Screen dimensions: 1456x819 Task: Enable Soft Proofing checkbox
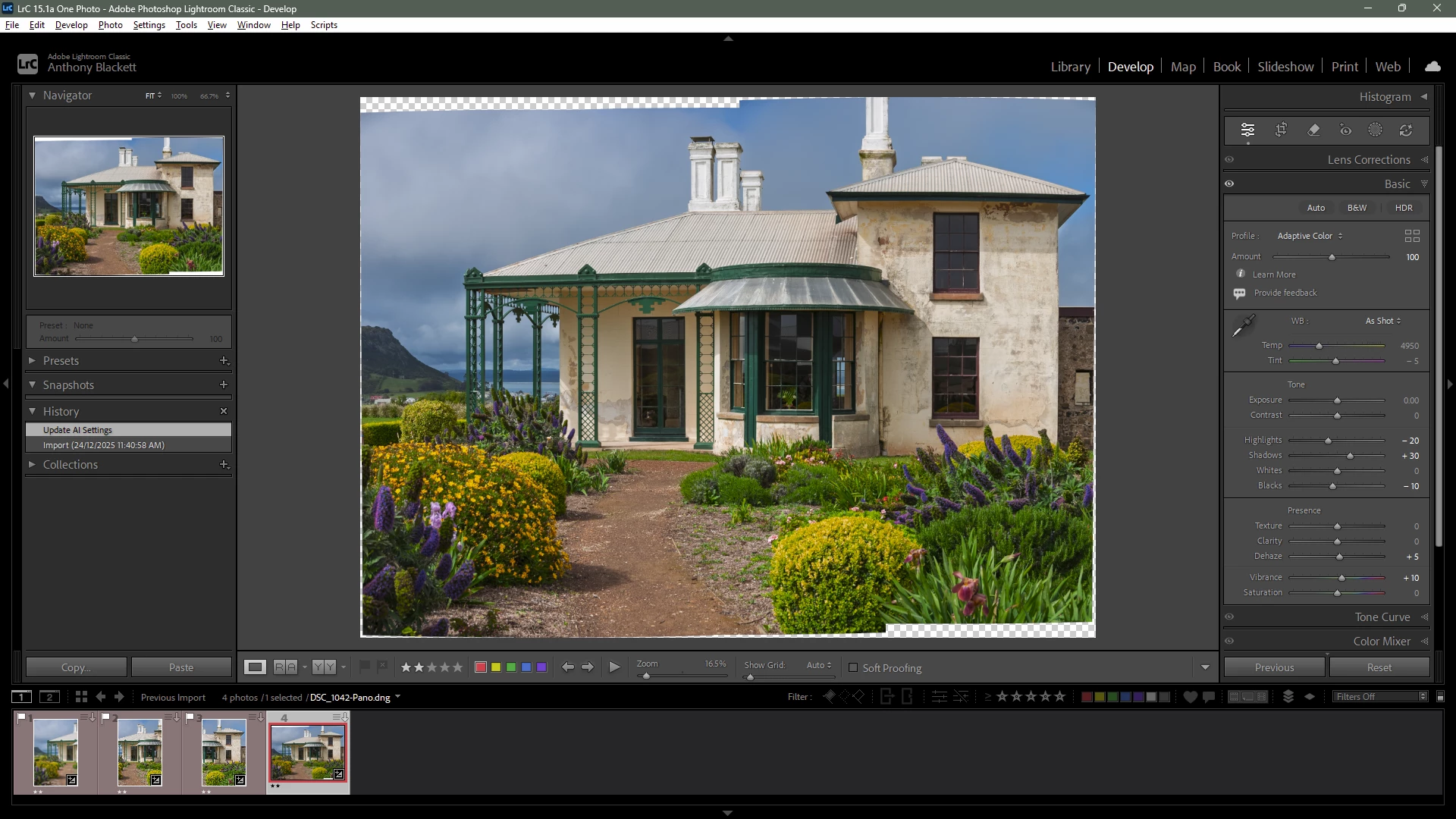(853, 668)
